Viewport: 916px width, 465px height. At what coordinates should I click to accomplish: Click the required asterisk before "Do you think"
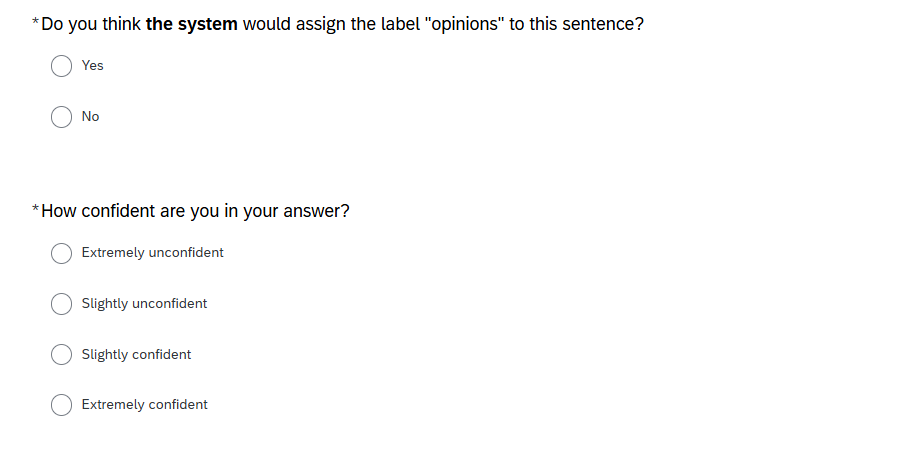coord(36,22)
